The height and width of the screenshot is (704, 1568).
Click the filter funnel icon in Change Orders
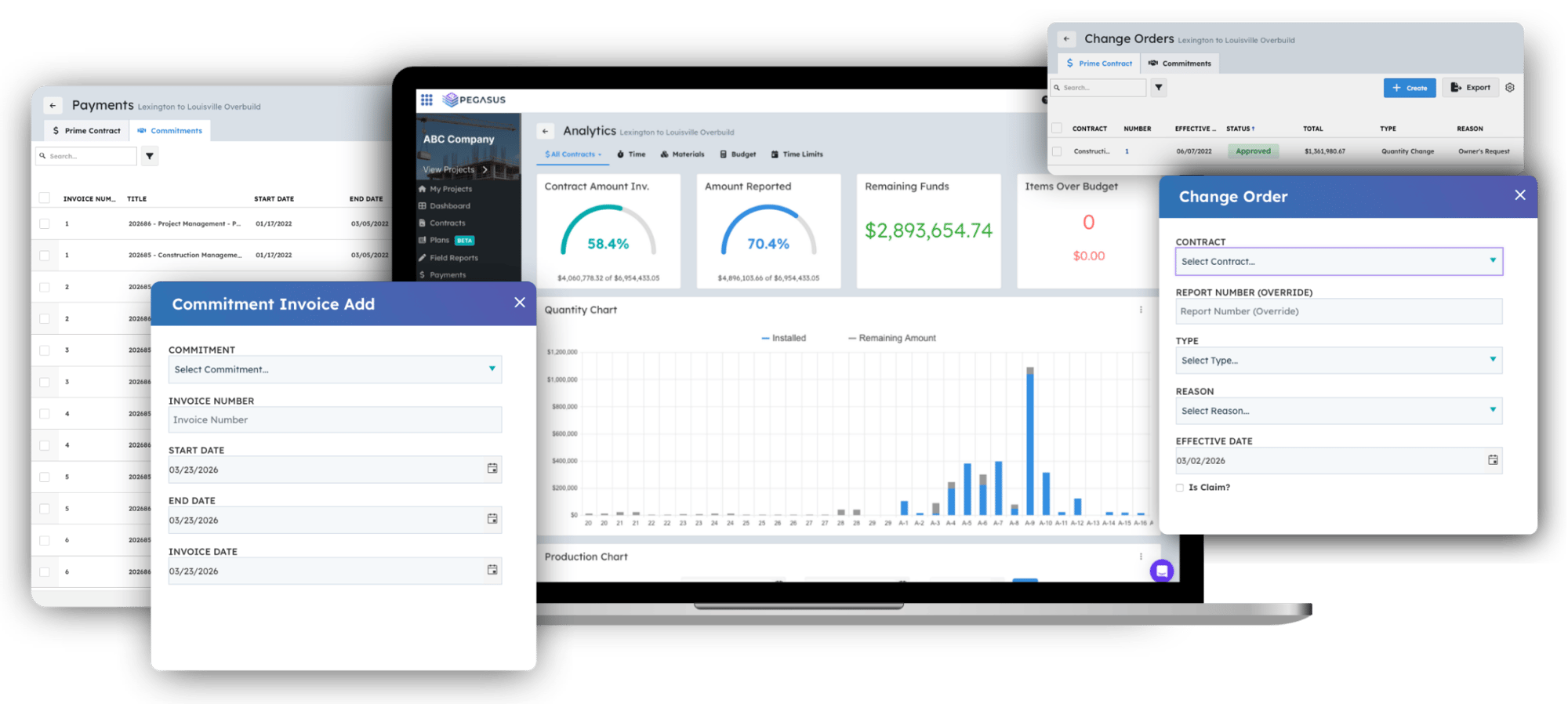click(1158, 88)
